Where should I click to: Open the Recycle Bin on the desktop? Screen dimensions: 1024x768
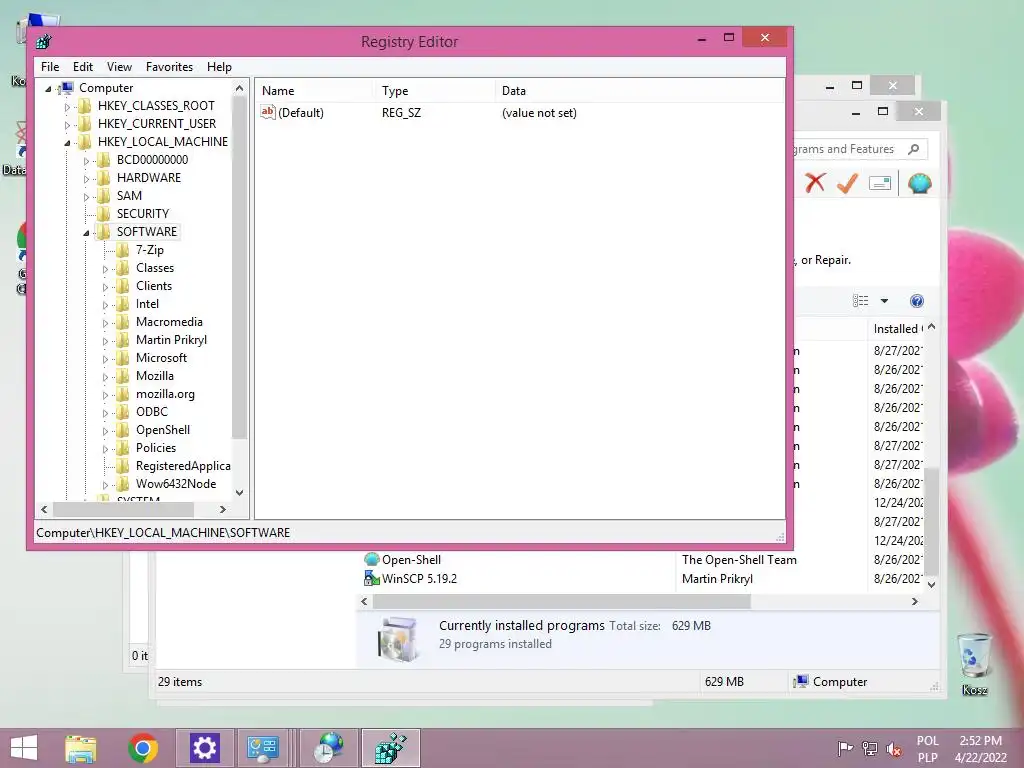[974, 663]
